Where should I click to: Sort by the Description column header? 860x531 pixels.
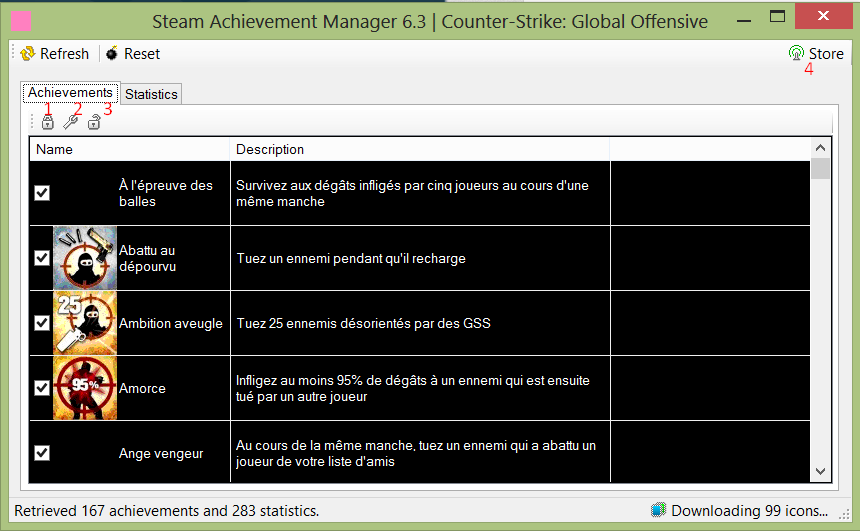420,149
